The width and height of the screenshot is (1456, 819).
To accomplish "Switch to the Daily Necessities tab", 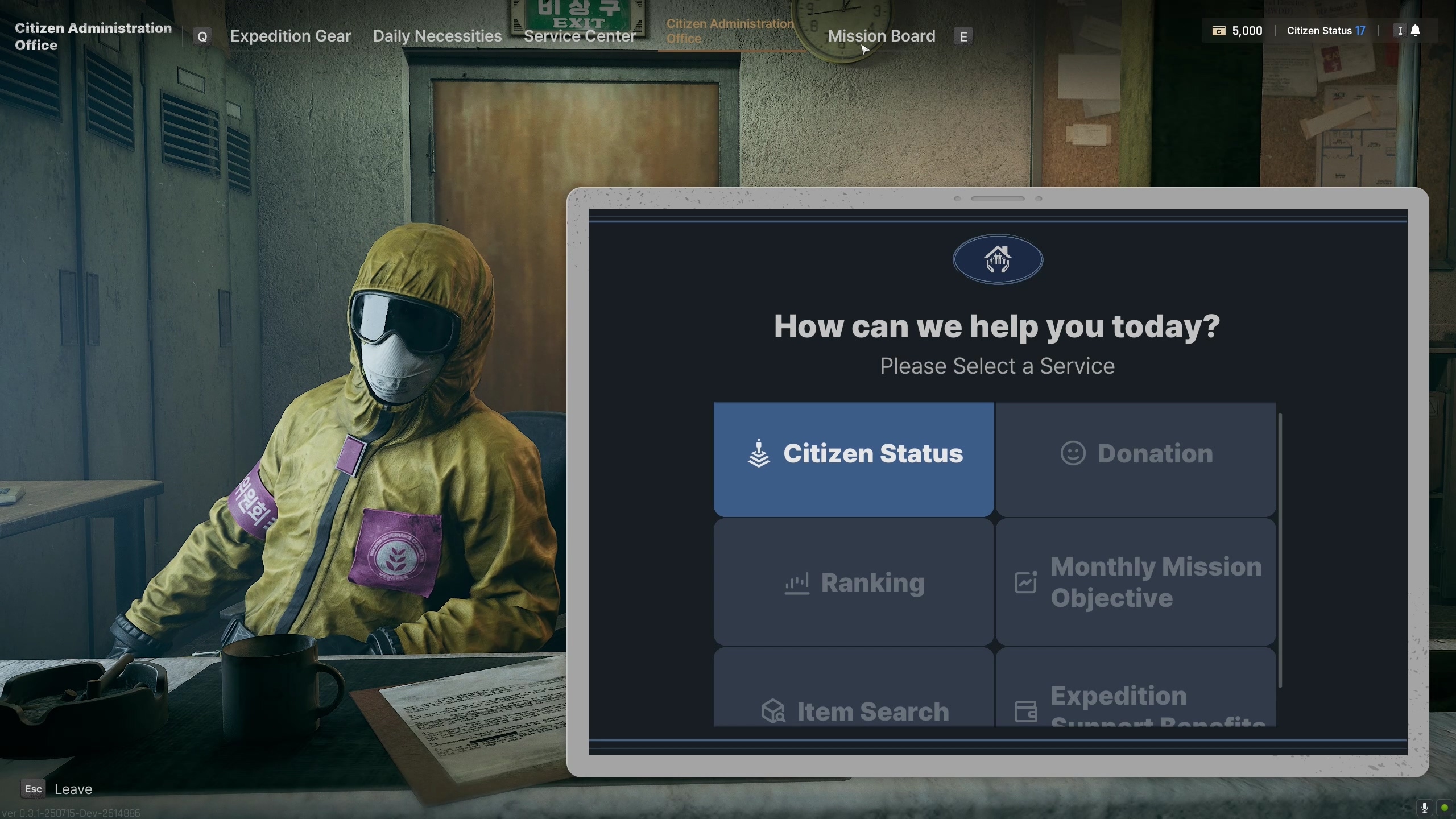I will pyautogui.click(x=437, y=36).
